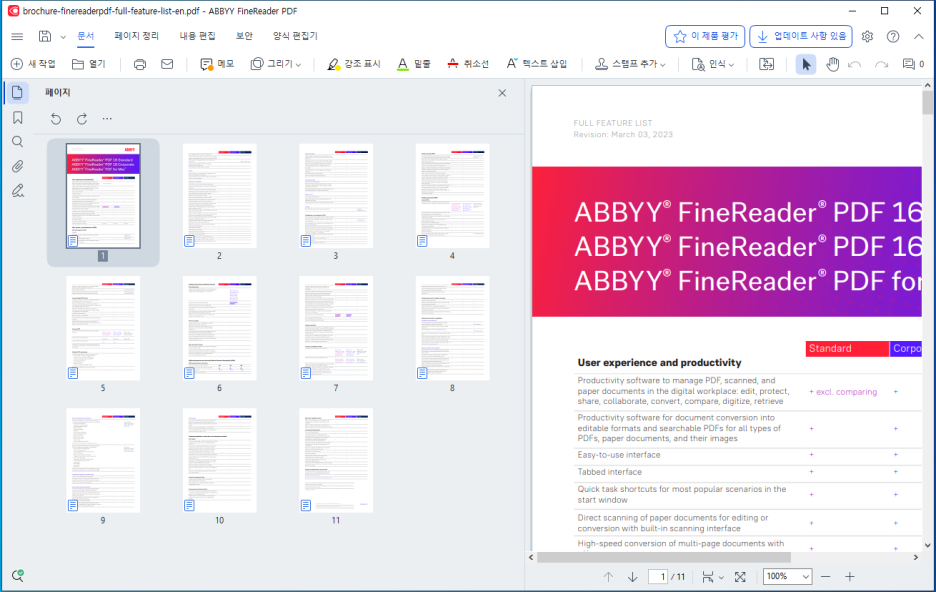Click the email envelope icon

pos(167,64)
